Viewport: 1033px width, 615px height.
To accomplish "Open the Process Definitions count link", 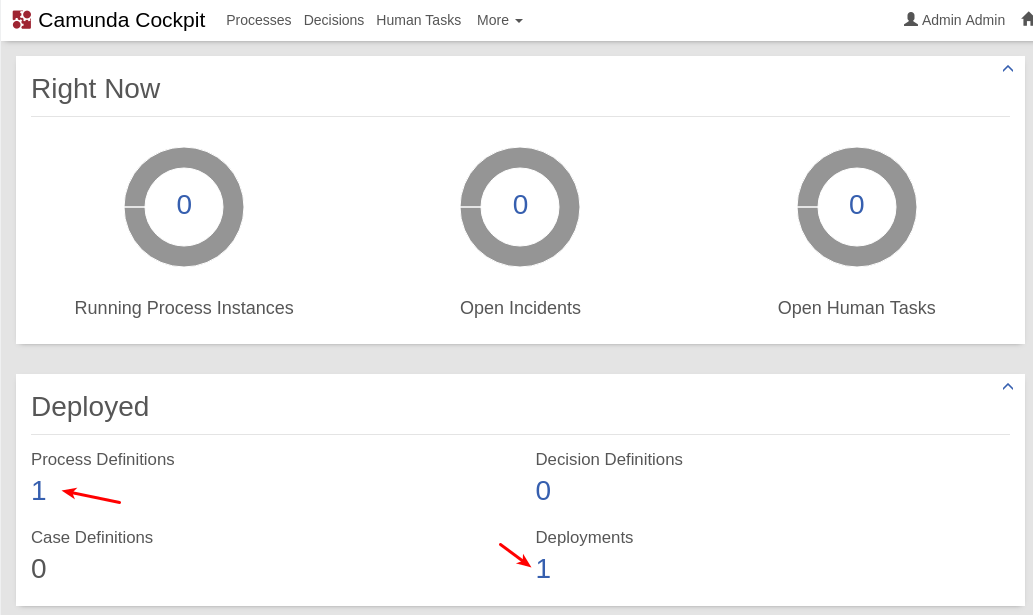I will 39,491.
